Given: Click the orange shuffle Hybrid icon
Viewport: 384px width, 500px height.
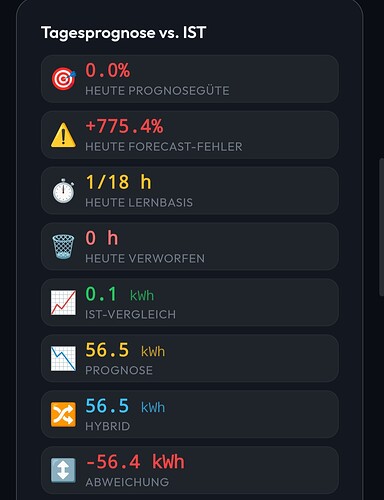Looking at the screenshot, I should coord(63,414).
